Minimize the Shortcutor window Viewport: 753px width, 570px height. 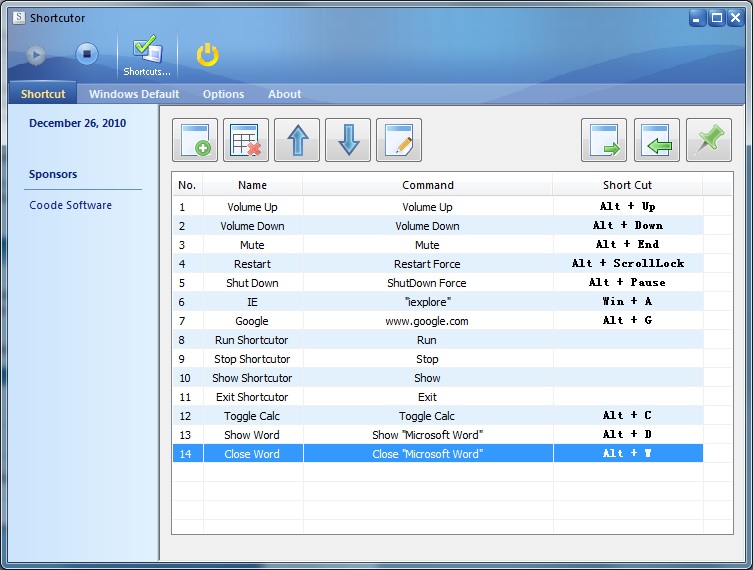697,18
